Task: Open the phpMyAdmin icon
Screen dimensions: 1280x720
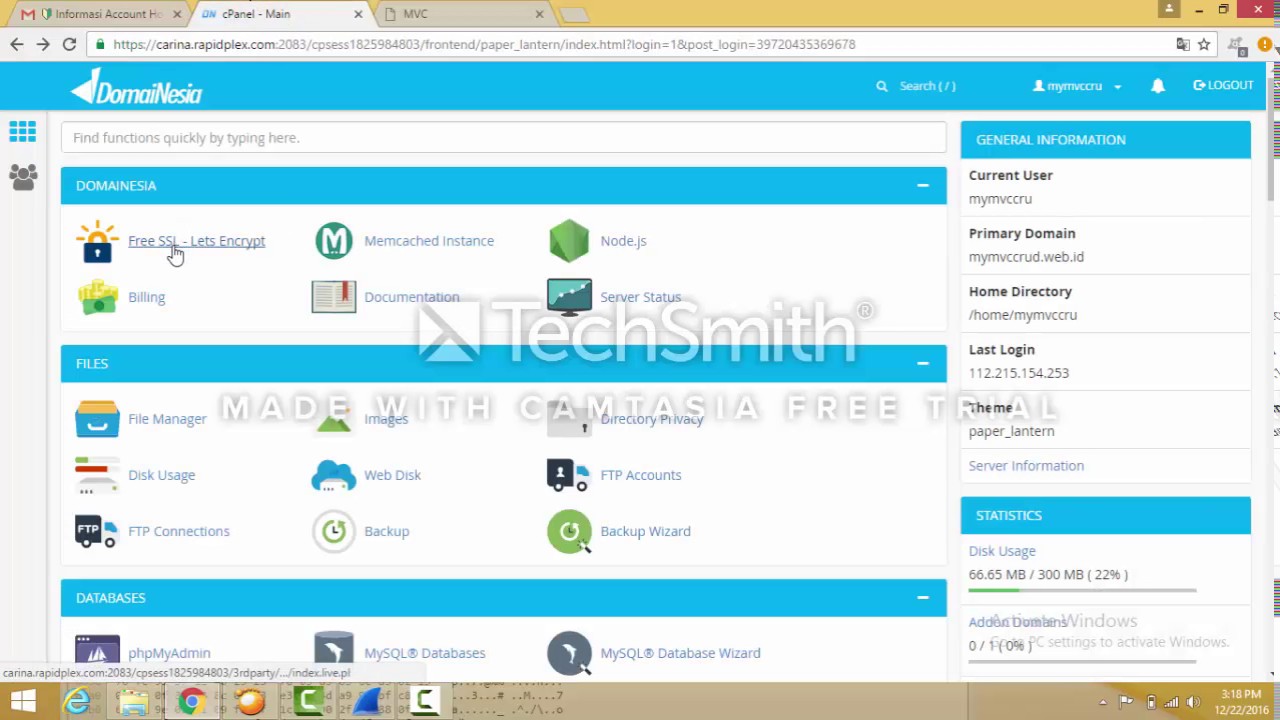Action: point(97,653)
